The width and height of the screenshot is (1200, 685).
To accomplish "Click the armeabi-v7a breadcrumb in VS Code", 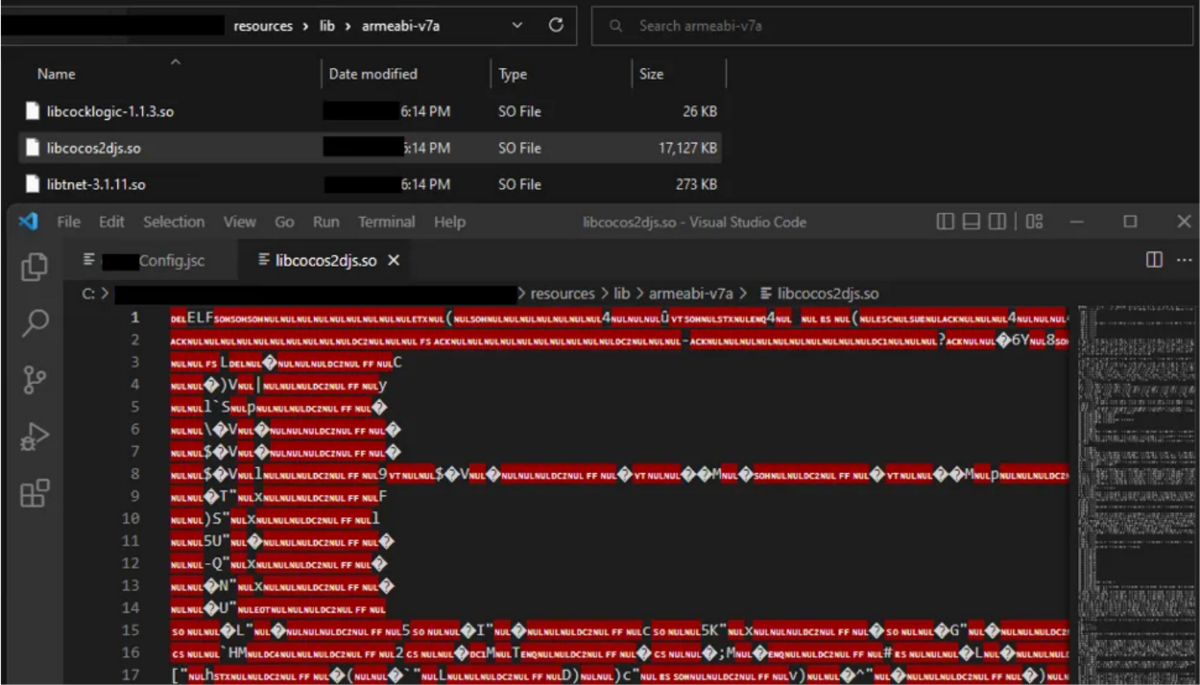I will click(x=691, y=294).
